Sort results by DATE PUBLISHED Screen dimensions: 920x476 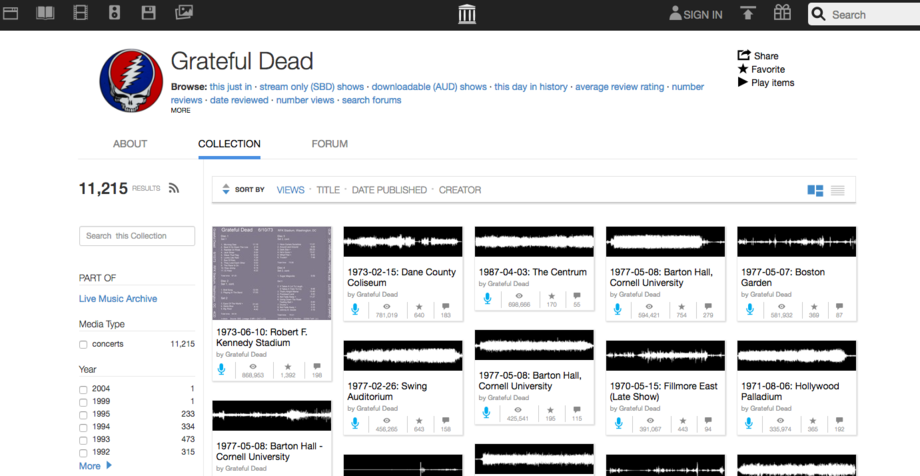(389, 190)
